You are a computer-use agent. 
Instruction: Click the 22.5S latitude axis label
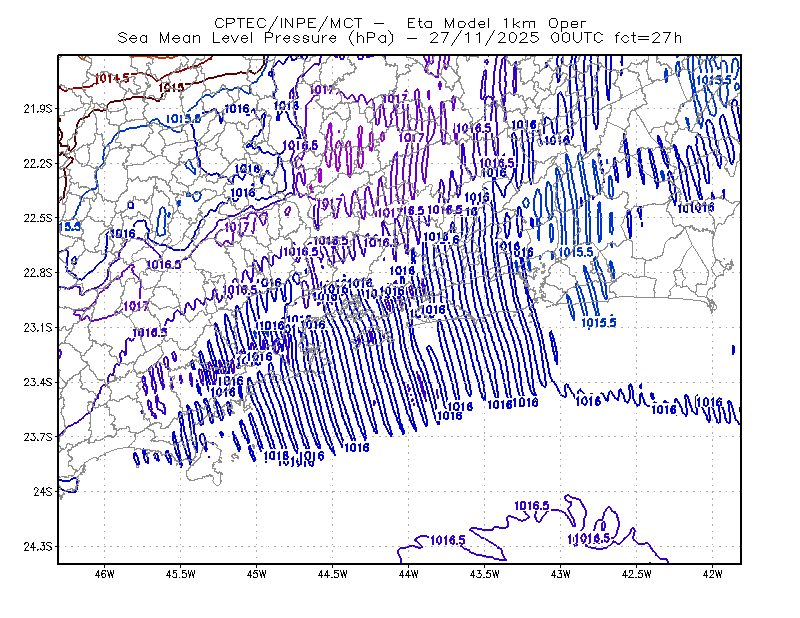point(38,218)
